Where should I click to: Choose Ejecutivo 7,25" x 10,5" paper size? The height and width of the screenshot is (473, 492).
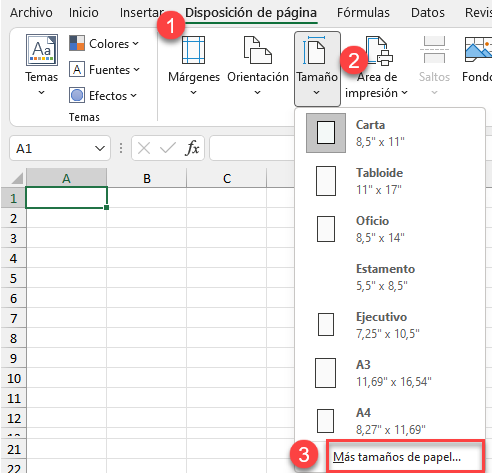(x=389, y=325)
